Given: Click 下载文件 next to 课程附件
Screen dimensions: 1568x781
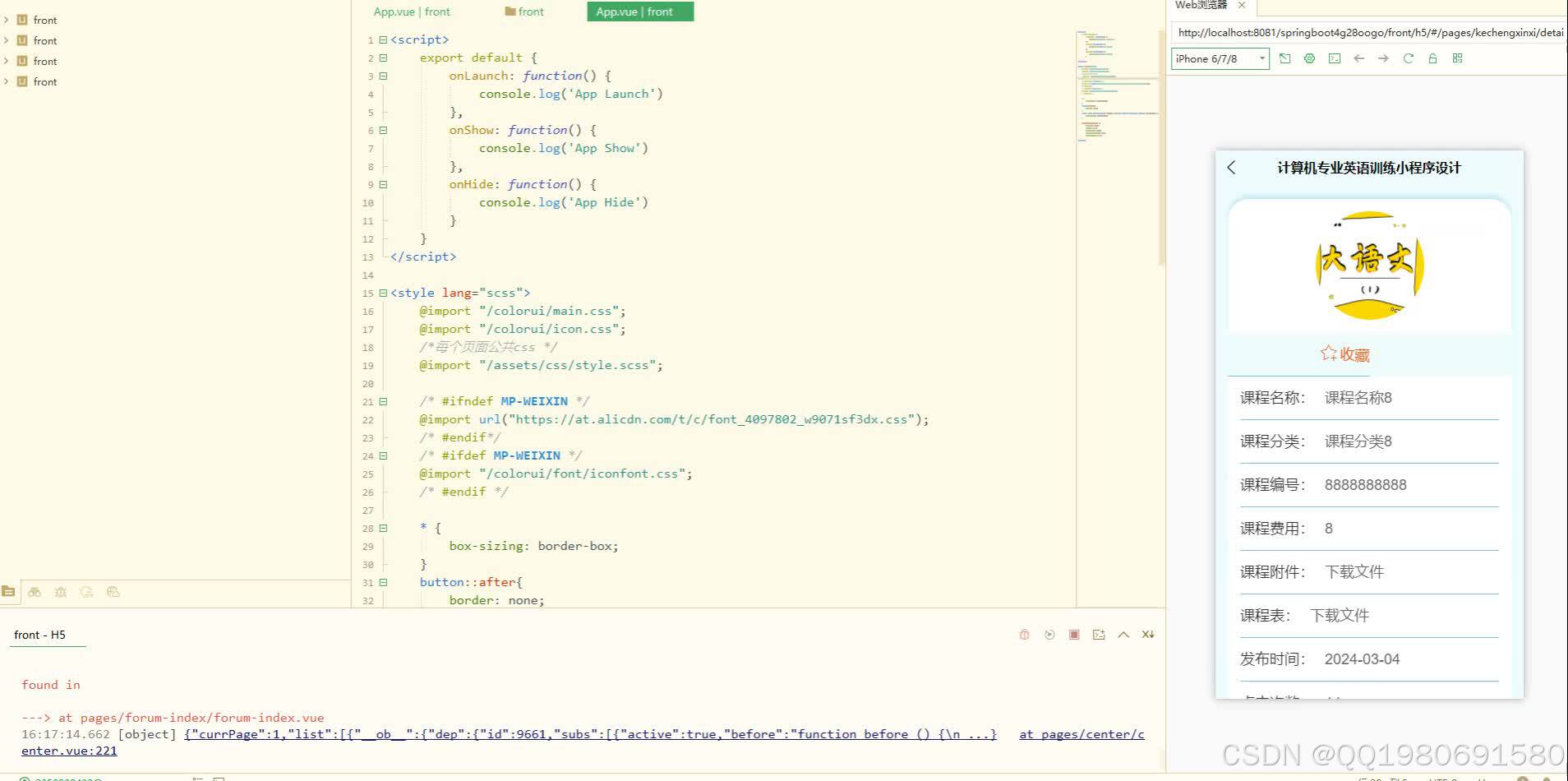Looking at the screenshot, I should click(x=1354, y=571).
